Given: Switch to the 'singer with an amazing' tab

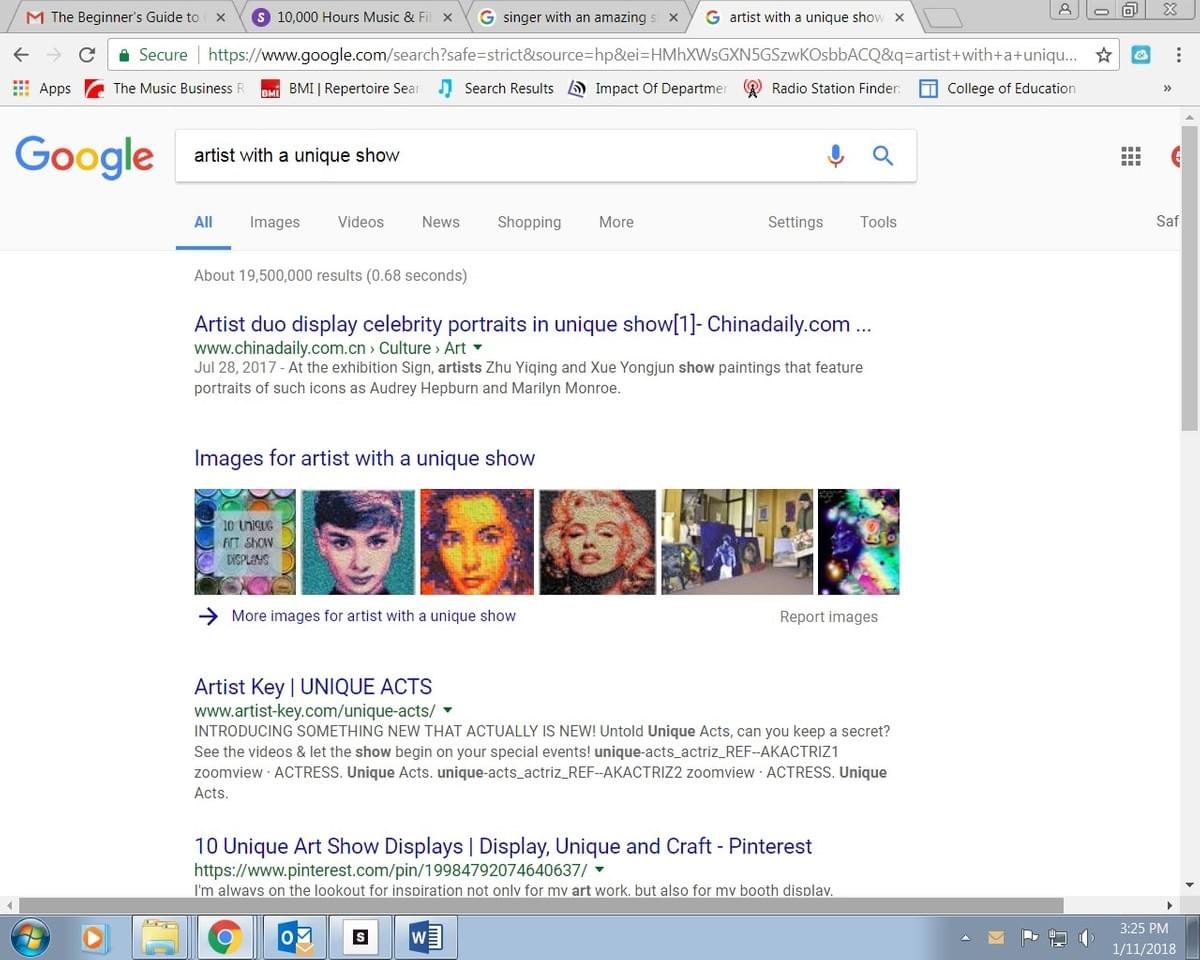Looking at the screenshot, I should pos(577,17).
